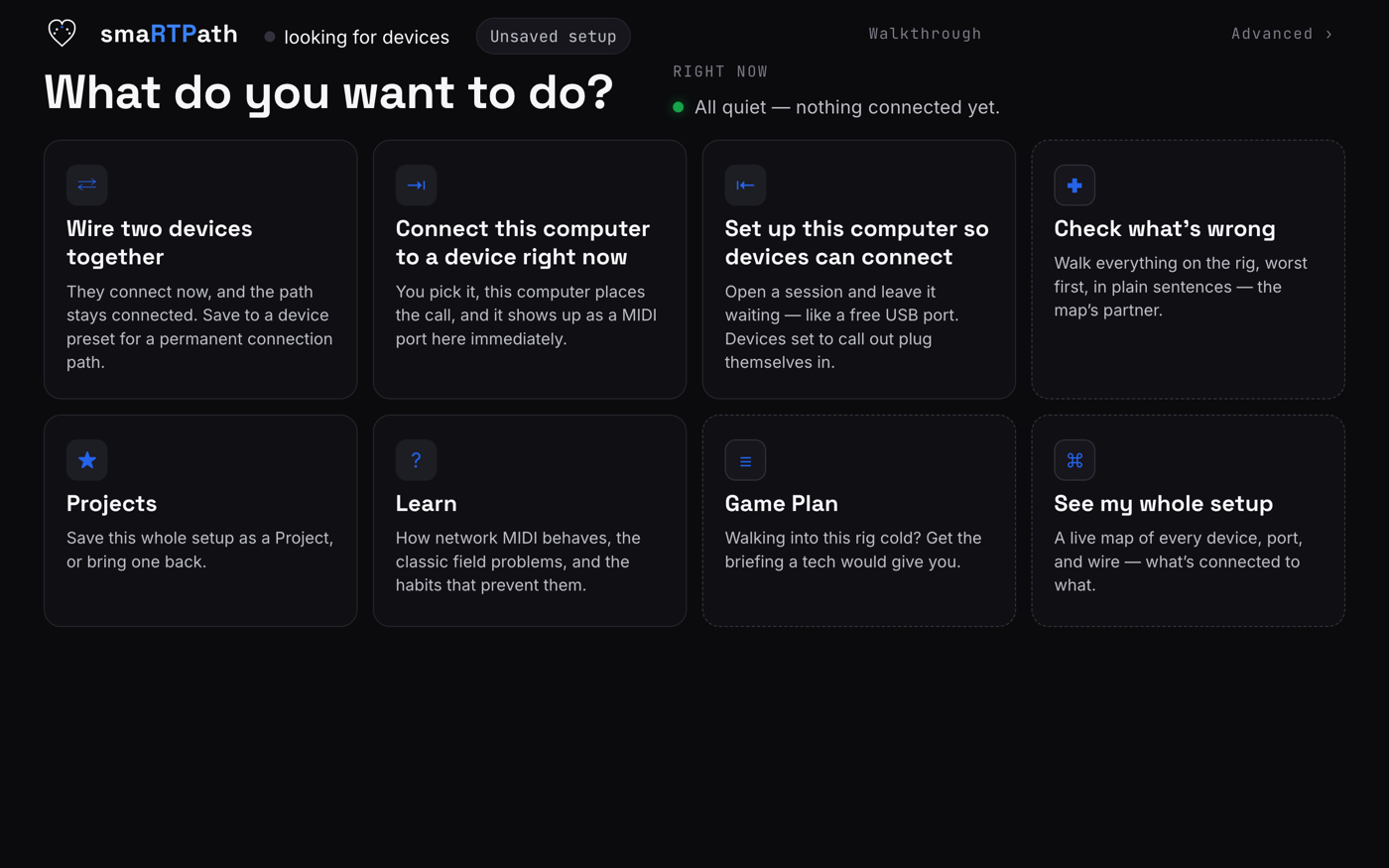Expand the Advanced chevron arrow
The height and width of the screenshot is (868, 1389).
pos(1328,34)
